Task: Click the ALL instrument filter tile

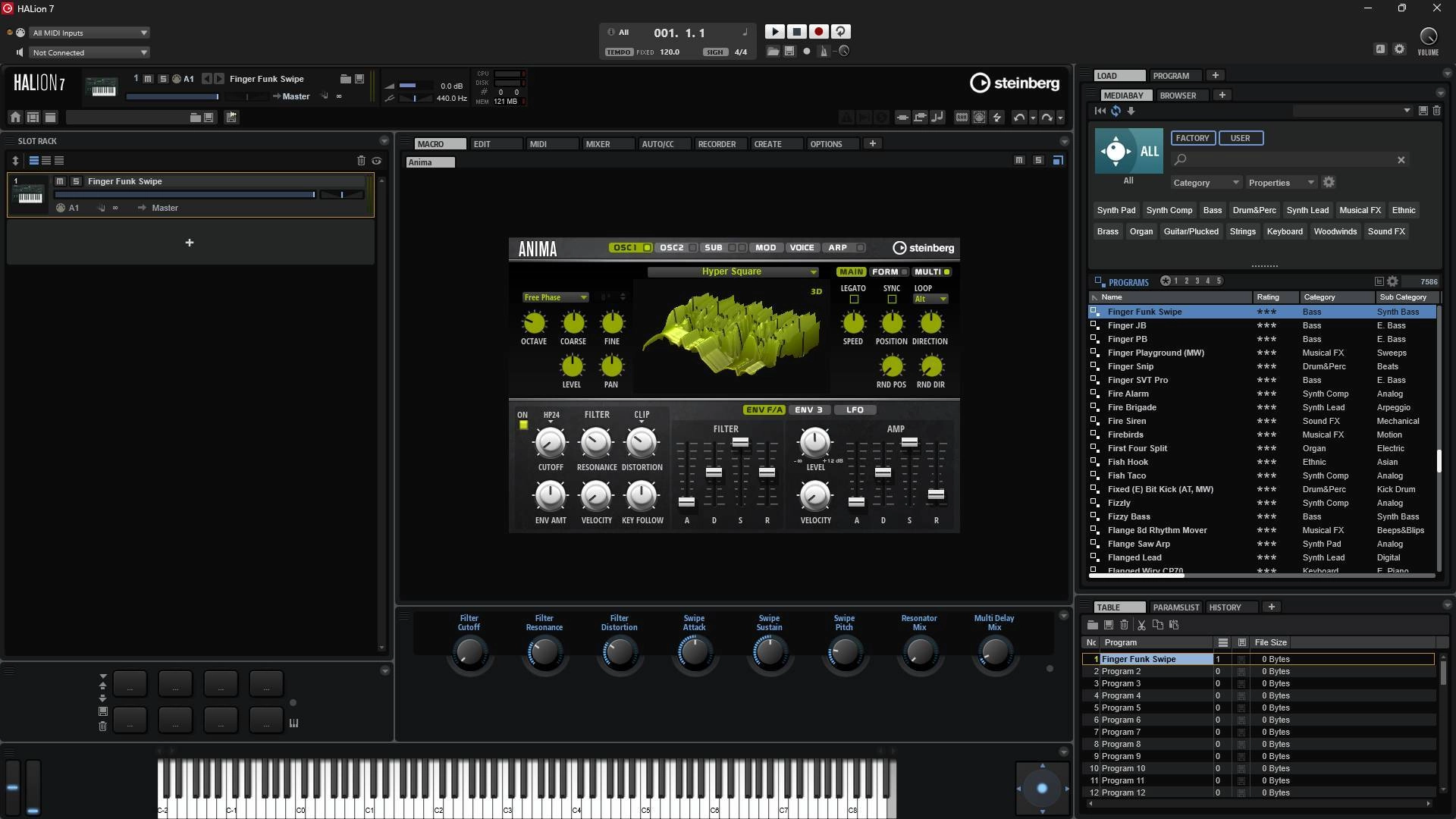Action: pyautogui.click(x=1128, y=151)
